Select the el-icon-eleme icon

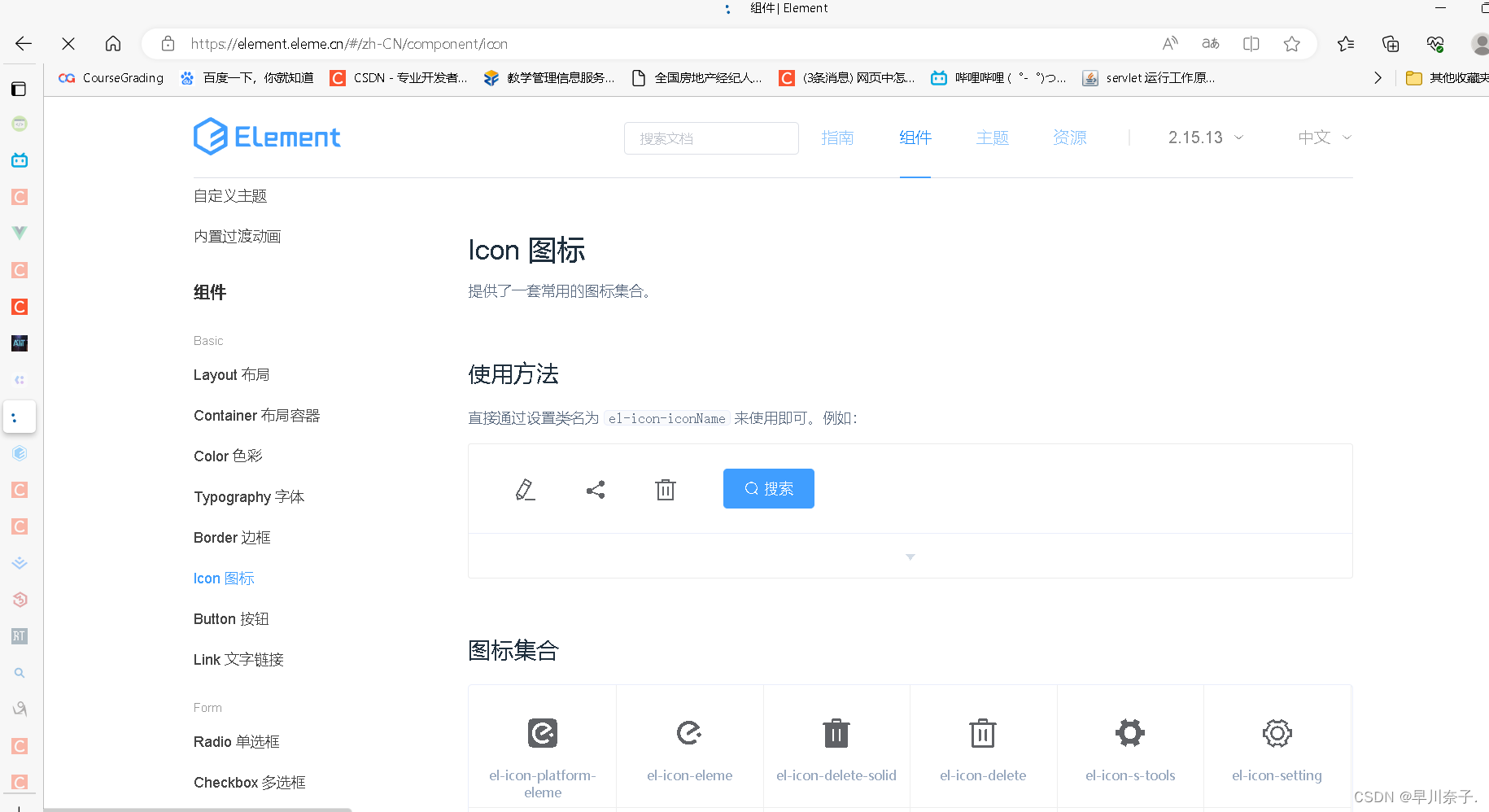pos(689,732)
